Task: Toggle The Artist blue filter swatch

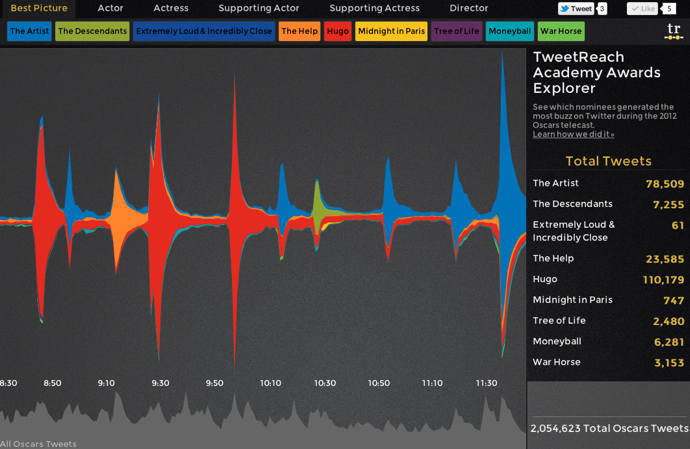Action: [29, 31]
